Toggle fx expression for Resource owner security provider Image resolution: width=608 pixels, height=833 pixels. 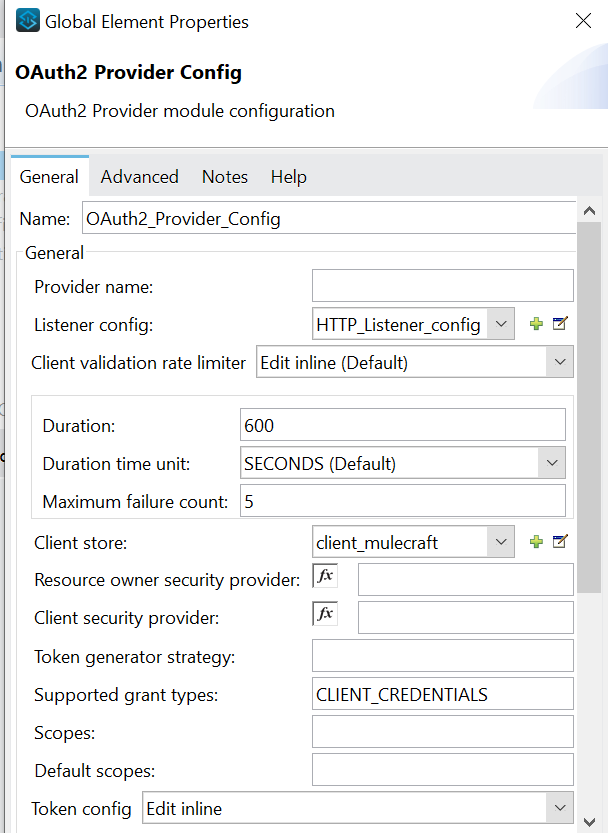[325, 577]
